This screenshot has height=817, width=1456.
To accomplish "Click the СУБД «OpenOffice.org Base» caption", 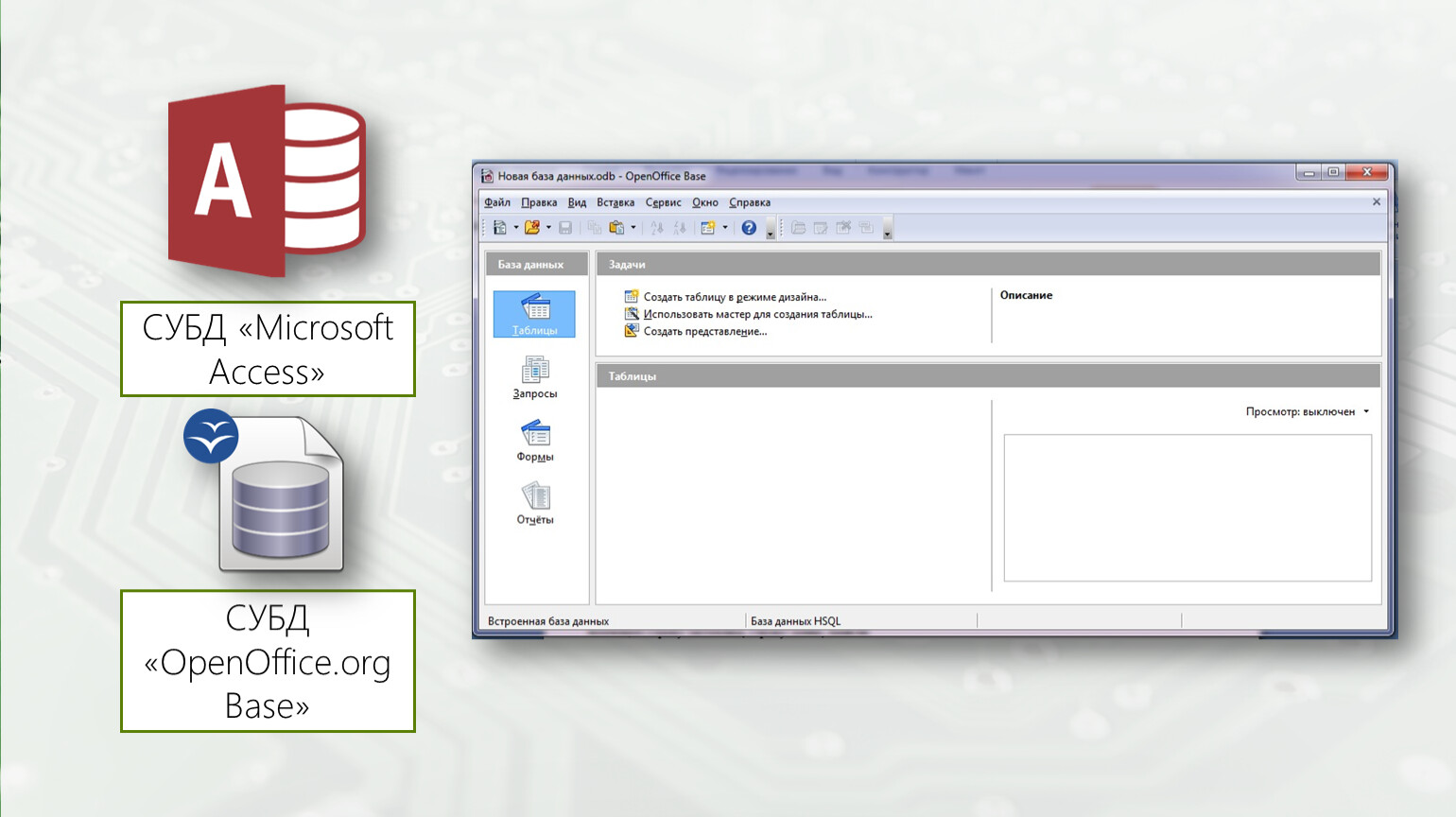I will 268,661.
